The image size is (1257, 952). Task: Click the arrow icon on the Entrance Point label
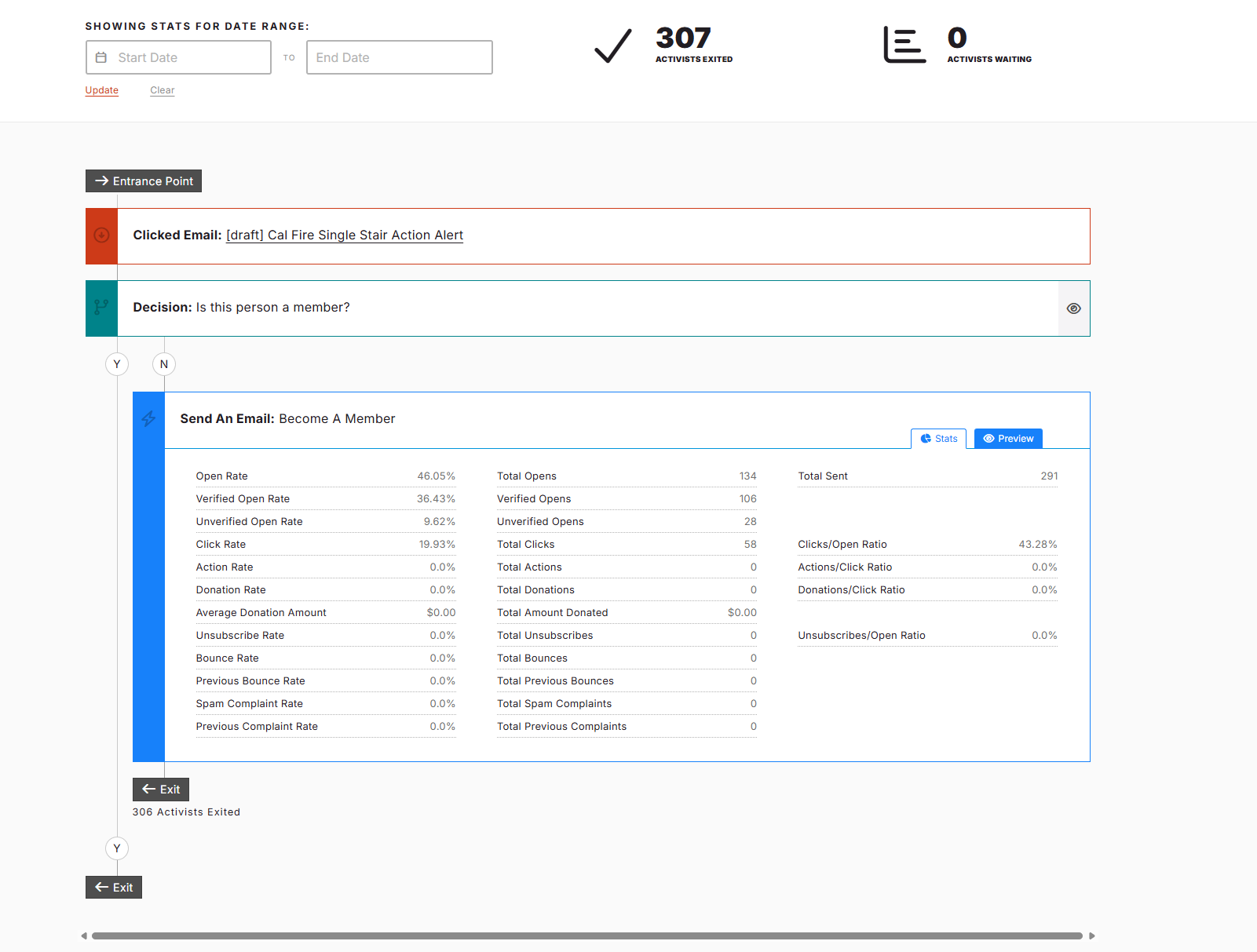coord(101,181)
